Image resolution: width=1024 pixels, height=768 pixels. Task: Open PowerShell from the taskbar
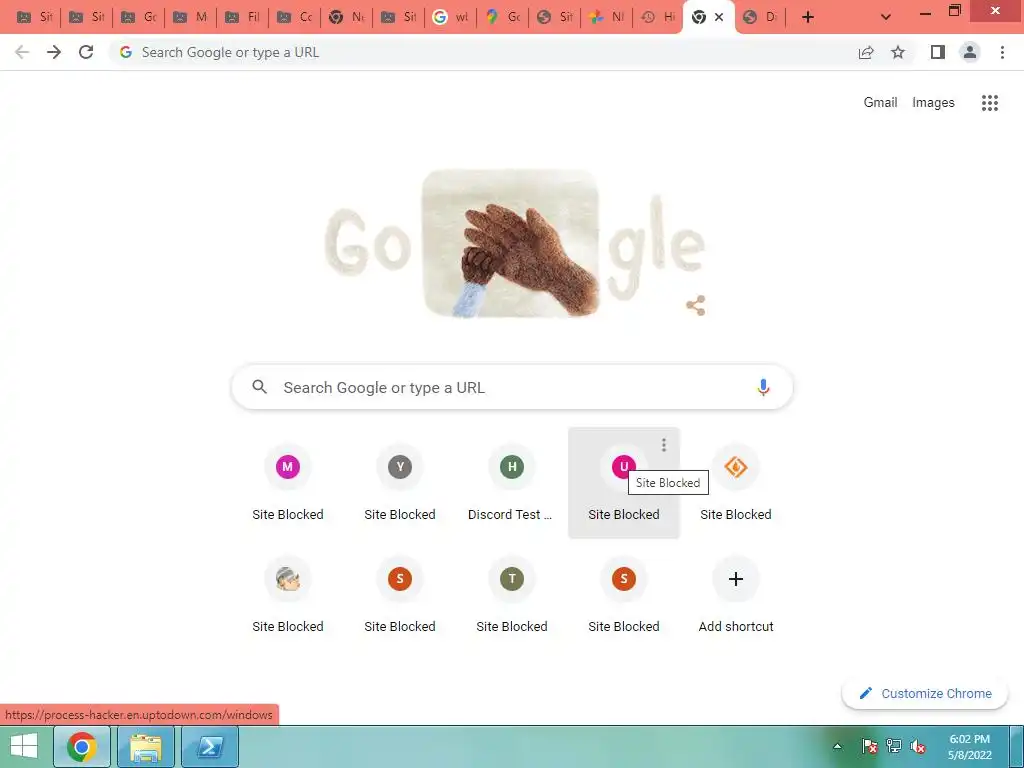point(210,746)
